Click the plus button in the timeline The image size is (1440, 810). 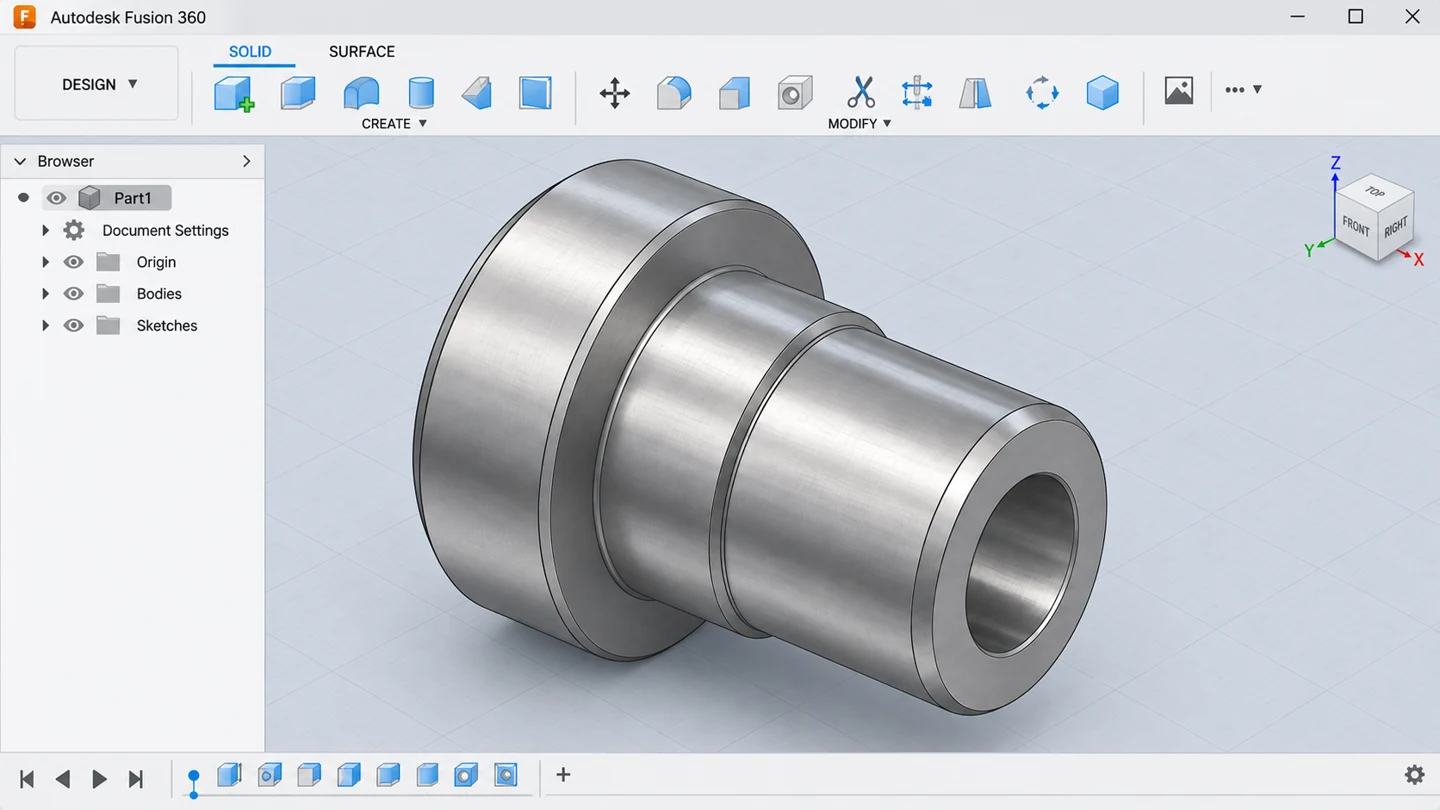(x=563, y=774)
